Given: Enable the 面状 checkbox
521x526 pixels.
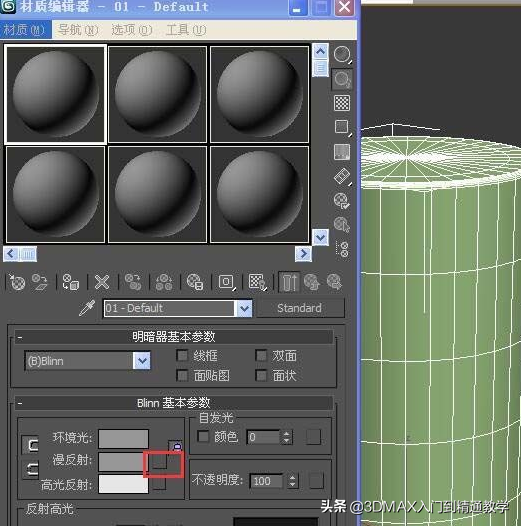Looking at the screenshot, I should tap(261, 375).
